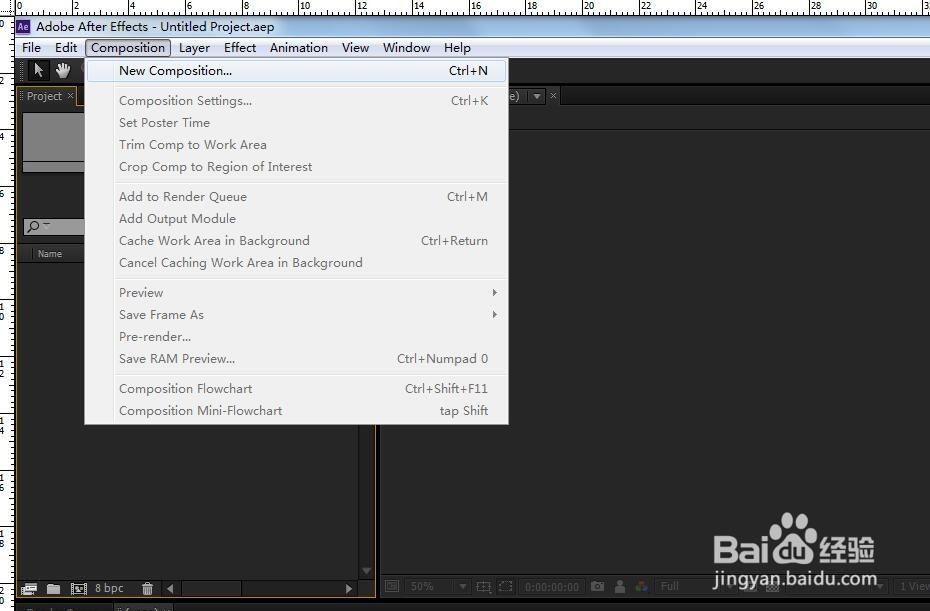The height and width of the screenshot is (611, 930).
Task: Open the Help menu
Action: pos(457,47)
